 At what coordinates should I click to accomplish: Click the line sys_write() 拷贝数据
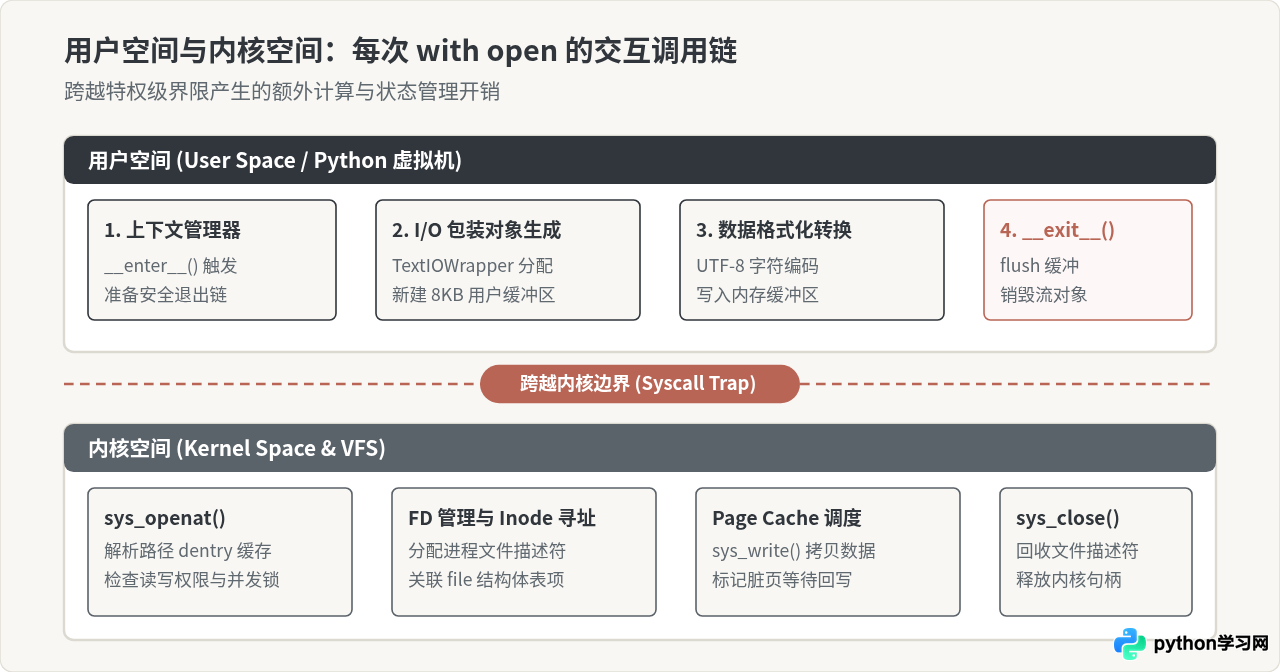tap(794, 551)
